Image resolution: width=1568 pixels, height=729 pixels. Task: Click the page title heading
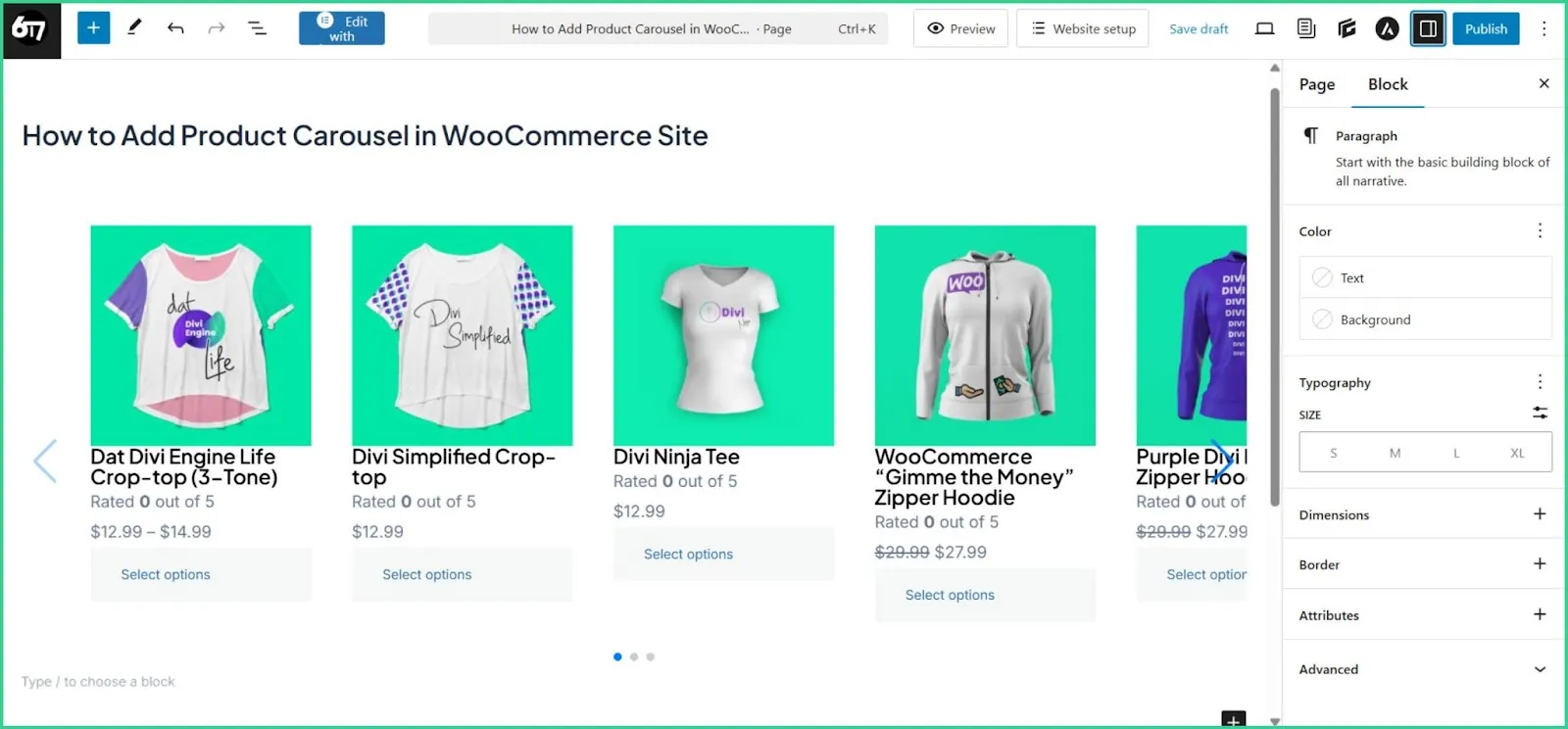click(x=365, y=135)
